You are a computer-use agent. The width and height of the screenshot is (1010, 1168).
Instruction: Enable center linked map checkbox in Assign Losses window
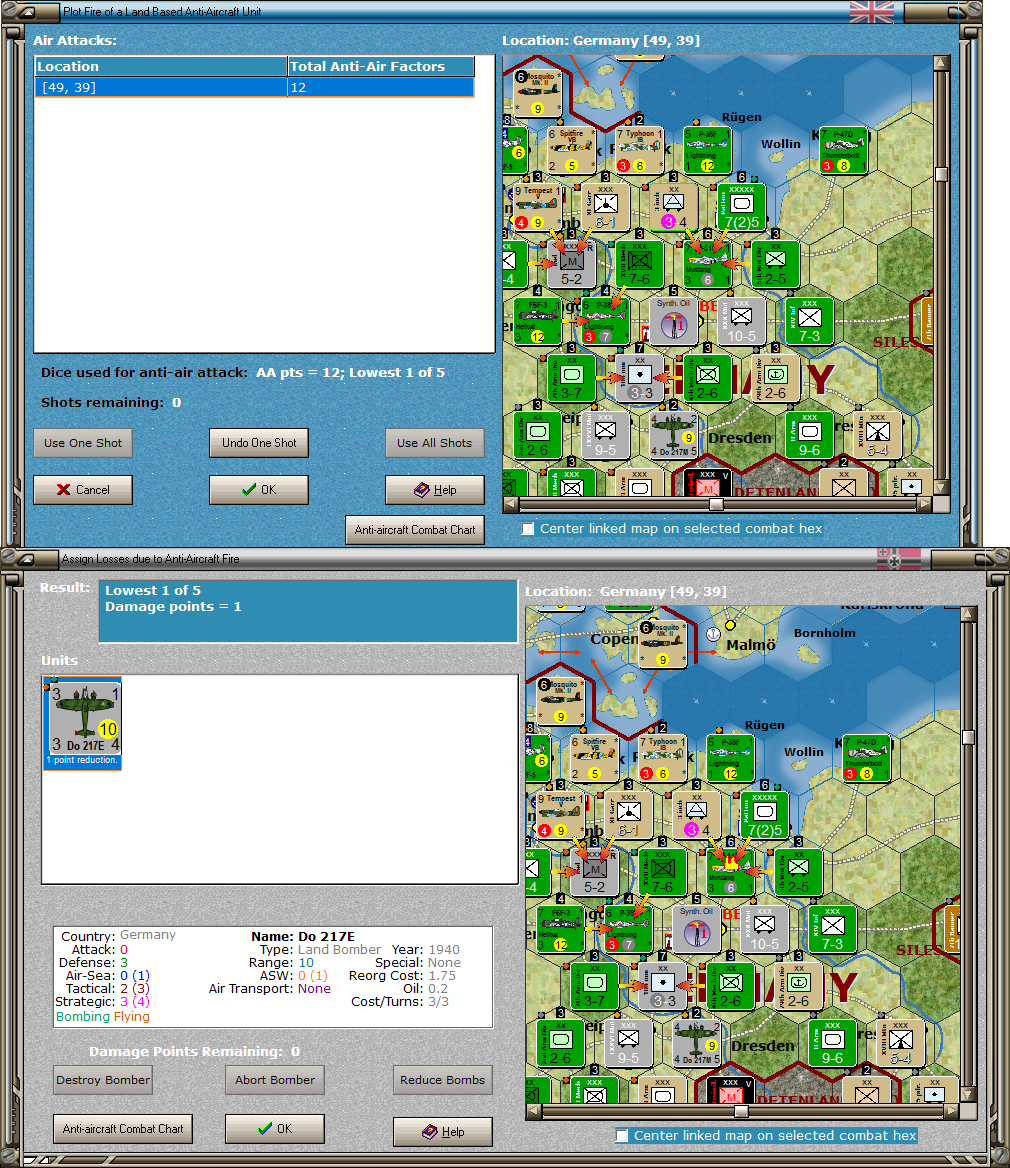pyautogui.click(x=622, y=1136)
